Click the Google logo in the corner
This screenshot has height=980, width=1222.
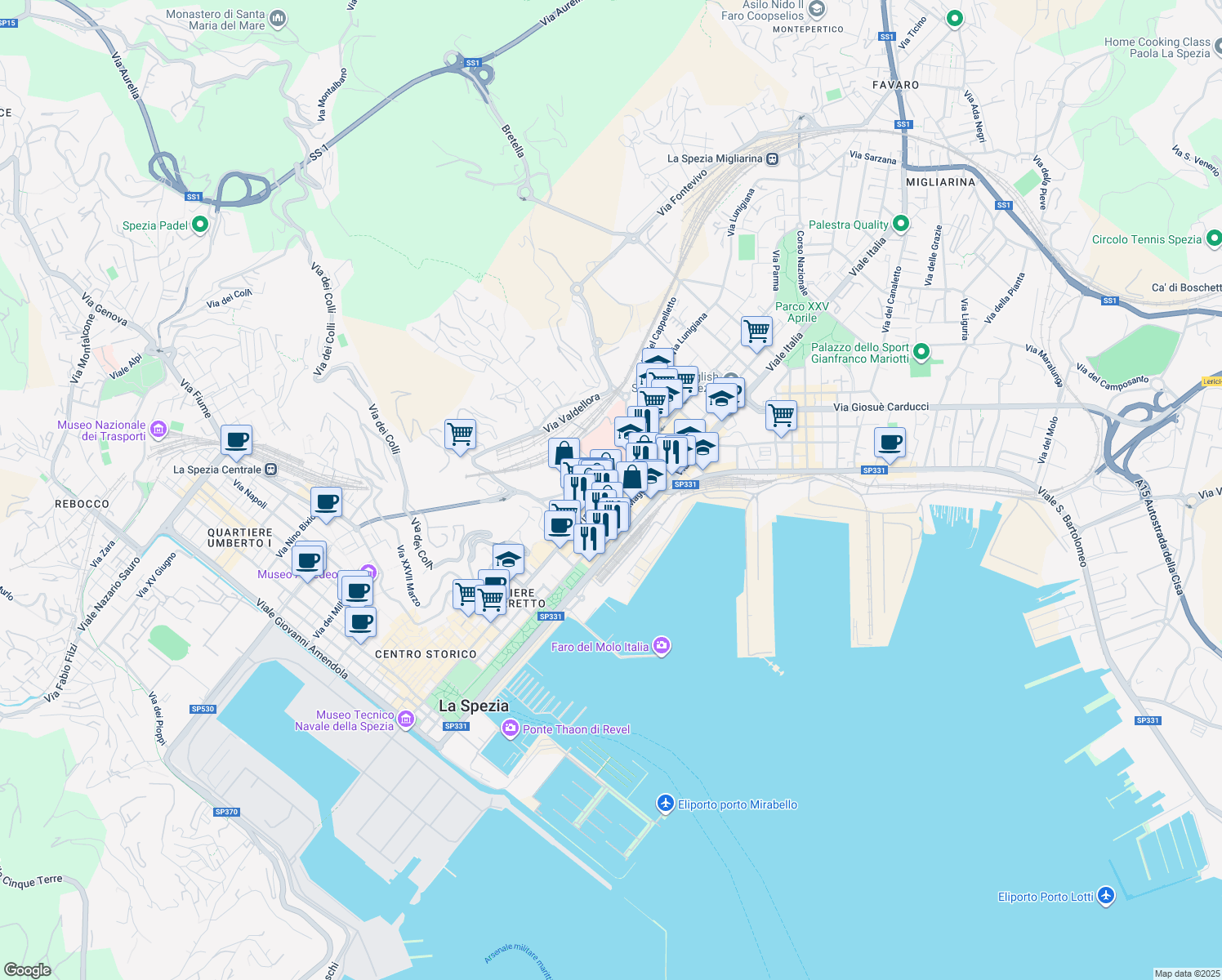click(27, 969)
